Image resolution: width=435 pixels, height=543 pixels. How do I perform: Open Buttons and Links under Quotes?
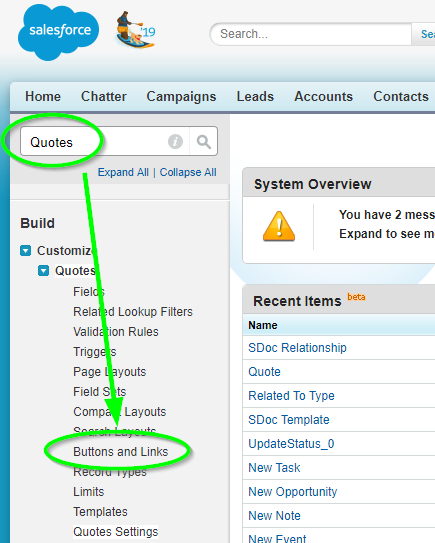(121, 452)
